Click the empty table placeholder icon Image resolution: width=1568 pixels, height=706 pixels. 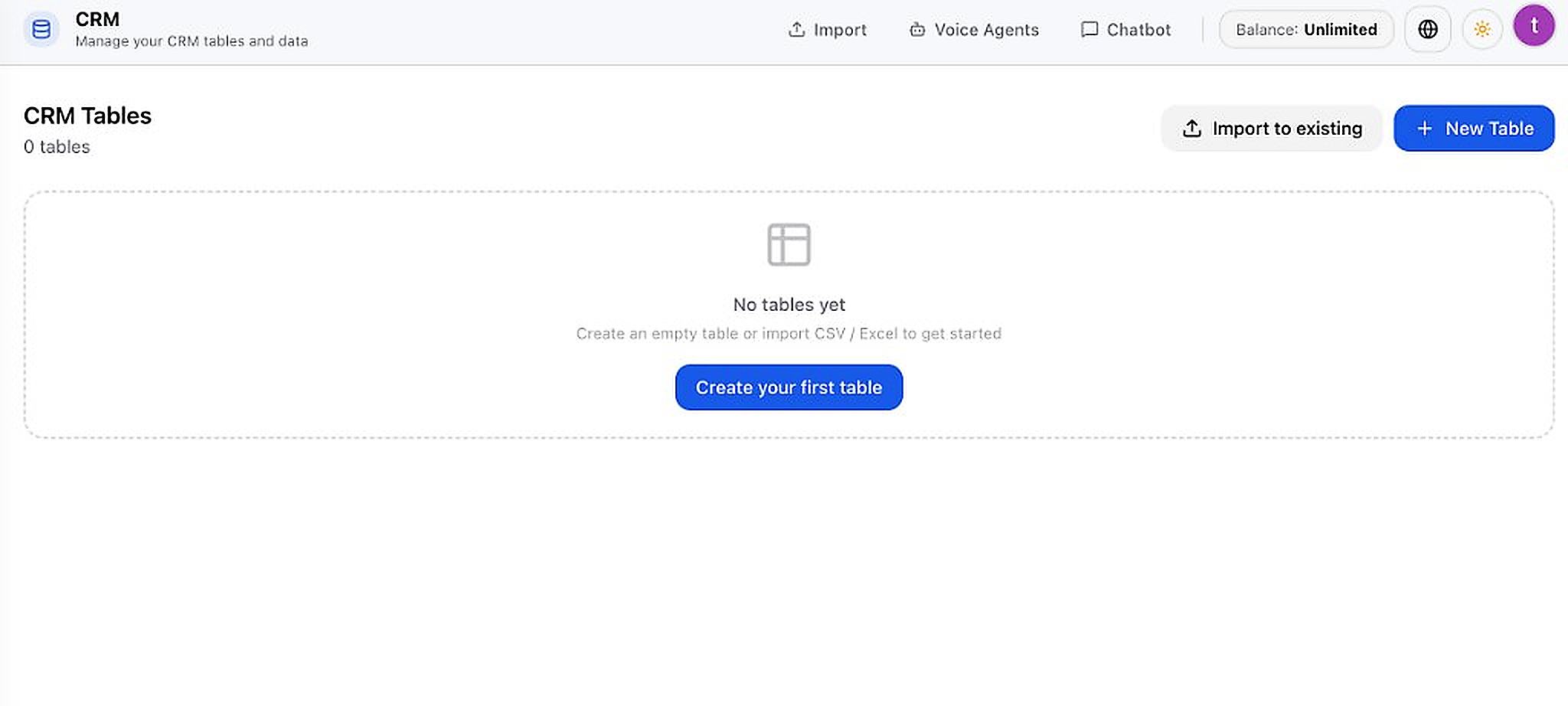point(789,244)
